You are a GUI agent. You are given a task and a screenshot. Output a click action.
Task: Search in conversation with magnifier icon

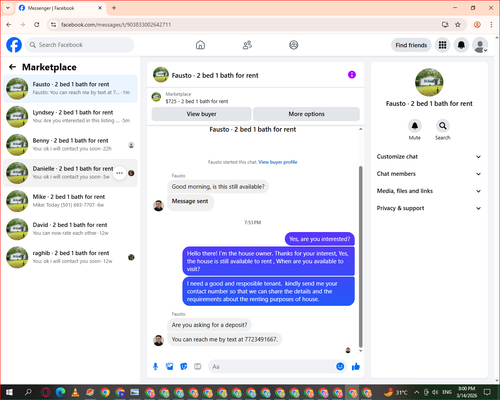(443, 126)
